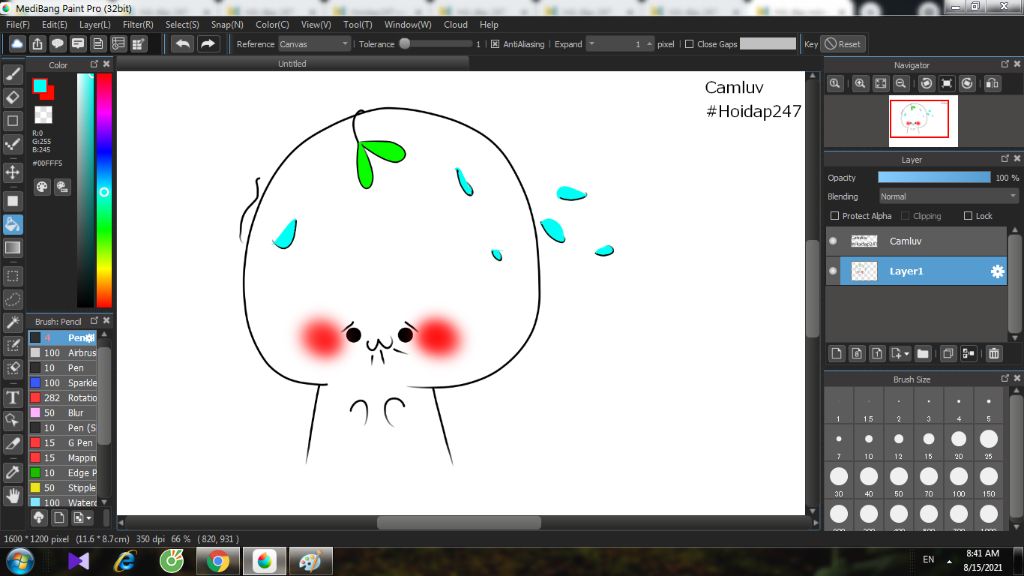Image resolution: width=1024 pixels, height=576 pixels.
Task: Toggle visibility of Layer1
Action: coord(833,271)
